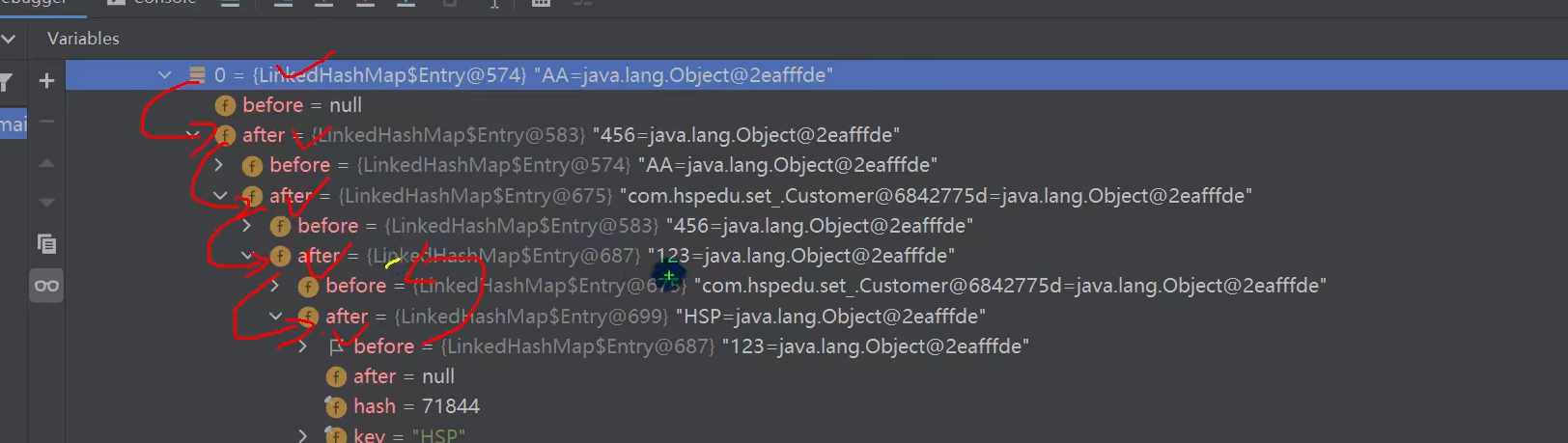Switch to the Console tab

154,3
